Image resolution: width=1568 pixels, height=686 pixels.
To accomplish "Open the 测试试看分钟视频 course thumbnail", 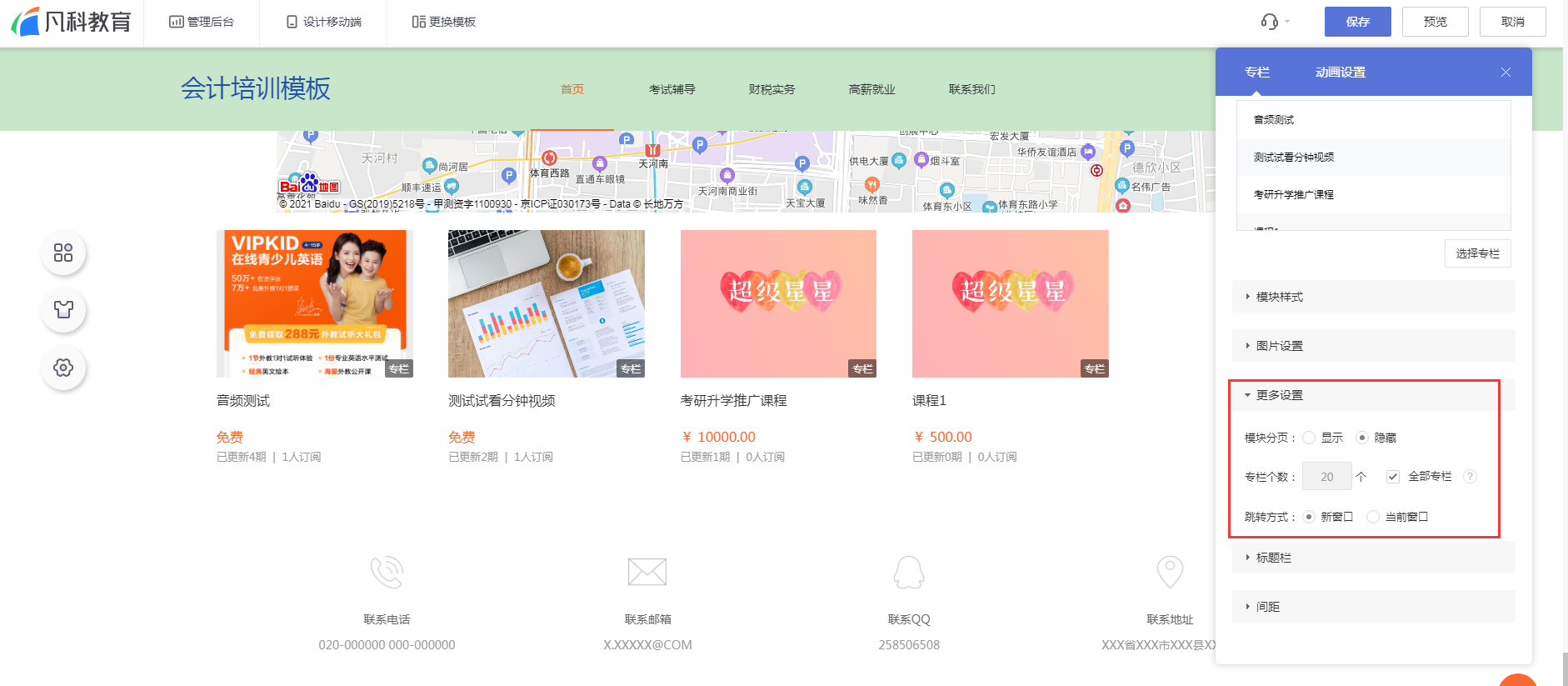I will (x=547, y=304).
